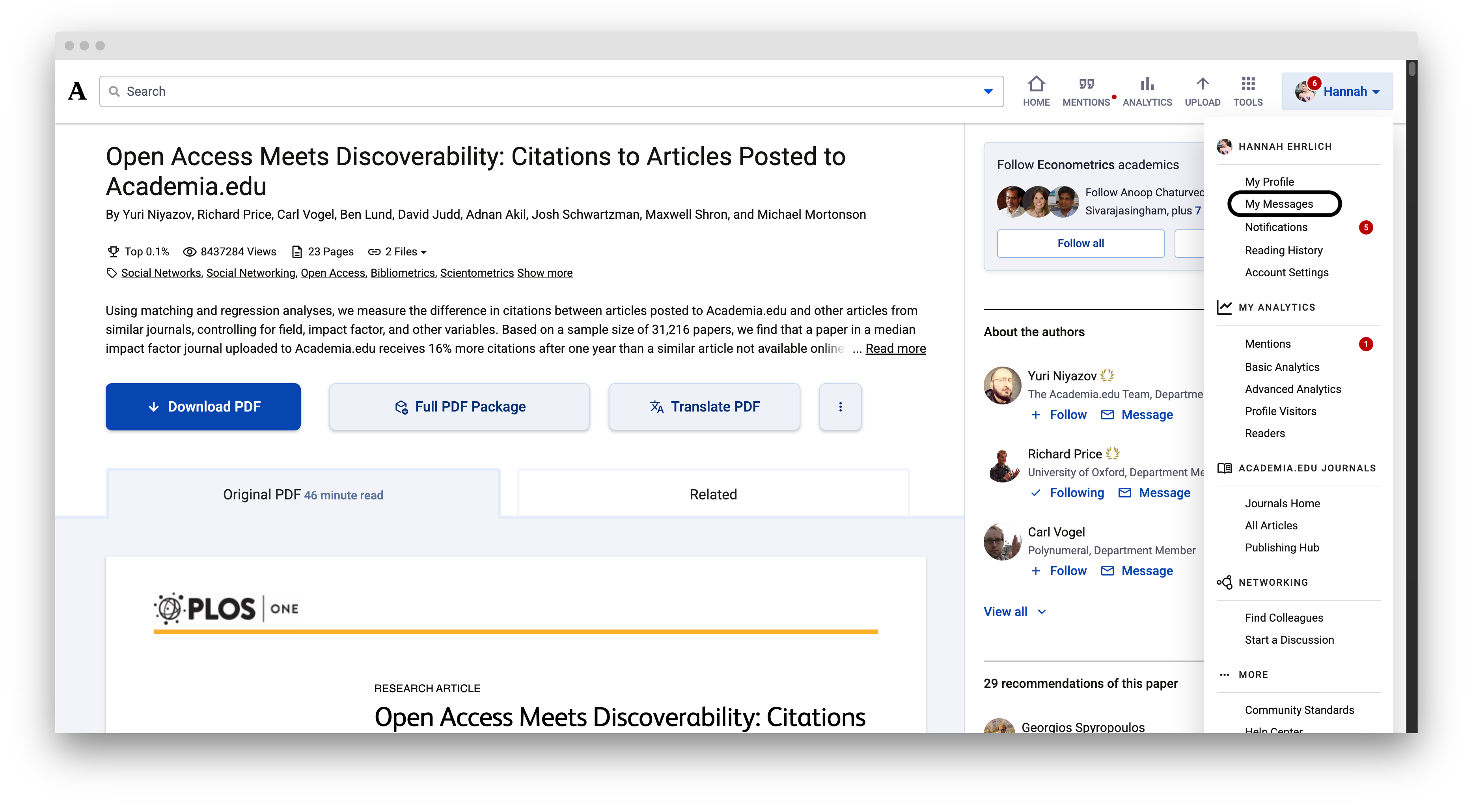
Task: Click Hannah's avatar with notification badge
Action: click(x=1305, y=91)
